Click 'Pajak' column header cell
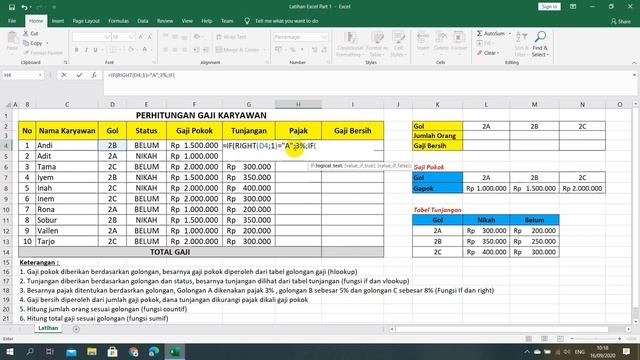640x360 pixels. (298, 131)
